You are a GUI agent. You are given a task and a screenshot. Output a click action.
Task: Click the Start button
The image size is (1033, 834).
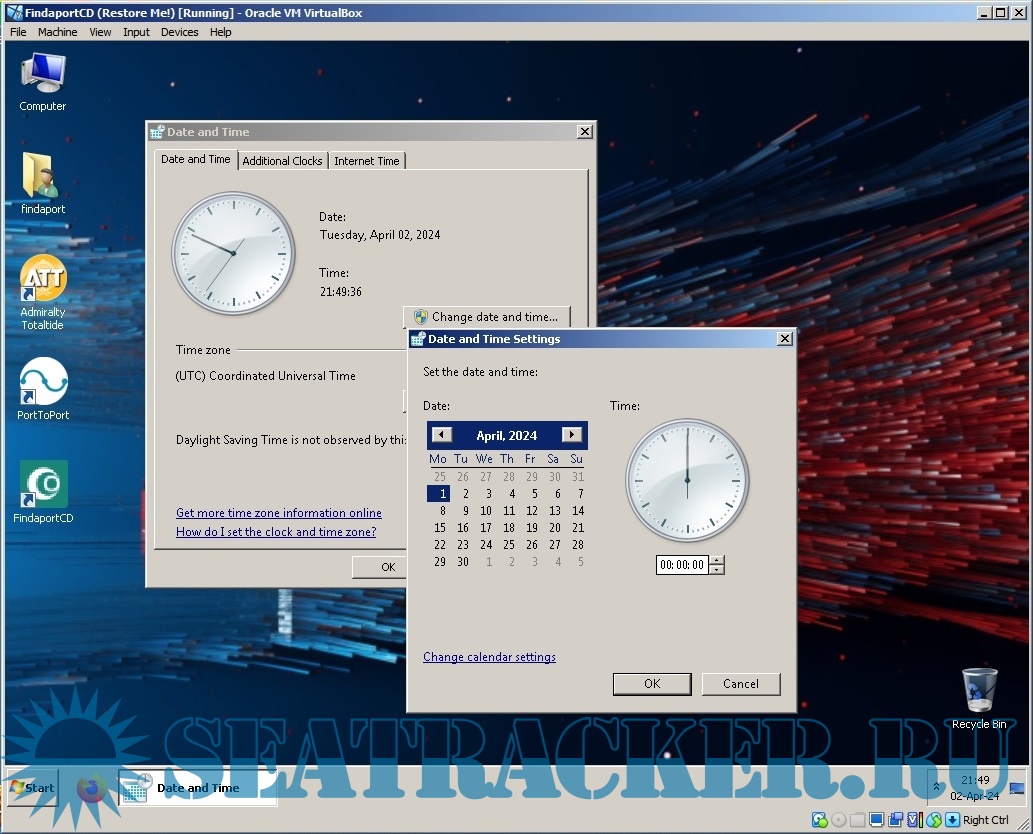(x=32, y=788)
